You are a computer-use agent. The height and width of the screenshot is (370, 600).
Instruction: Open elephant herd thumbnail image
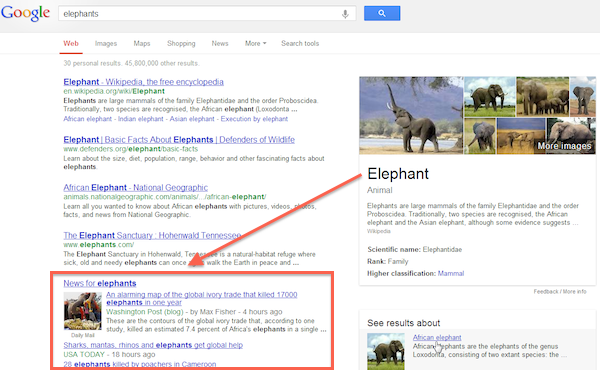pyautogui.click(x=543, y=97)
